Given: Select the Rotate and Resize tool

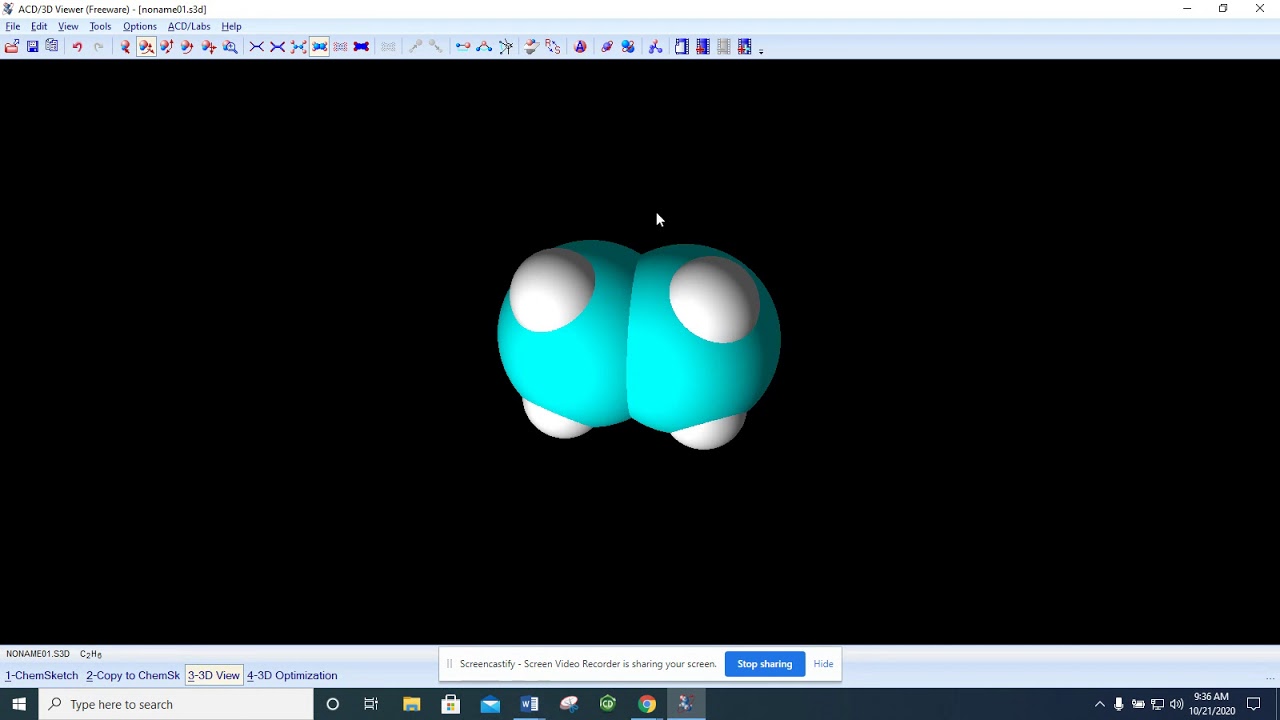Looking at the screenshot, I should click(x=167, y=47).
